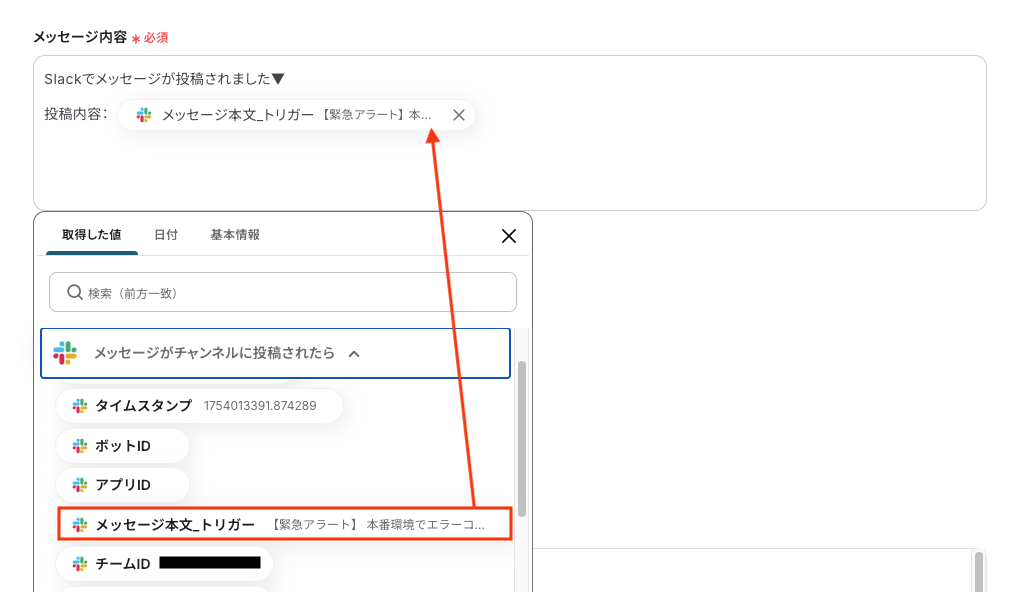Select the タイムスタンプ value chip

199,406
